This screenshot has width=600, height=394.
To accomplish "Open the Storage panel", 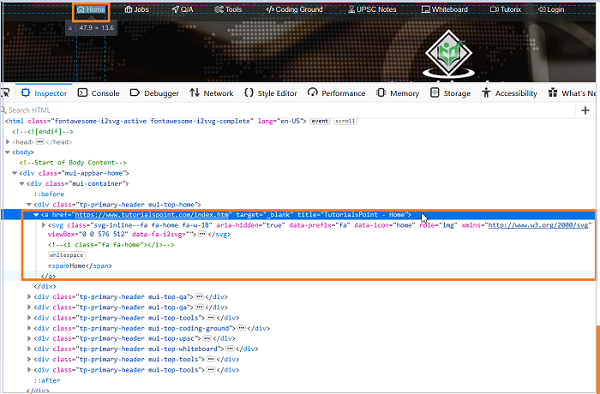I will (450, 93).
